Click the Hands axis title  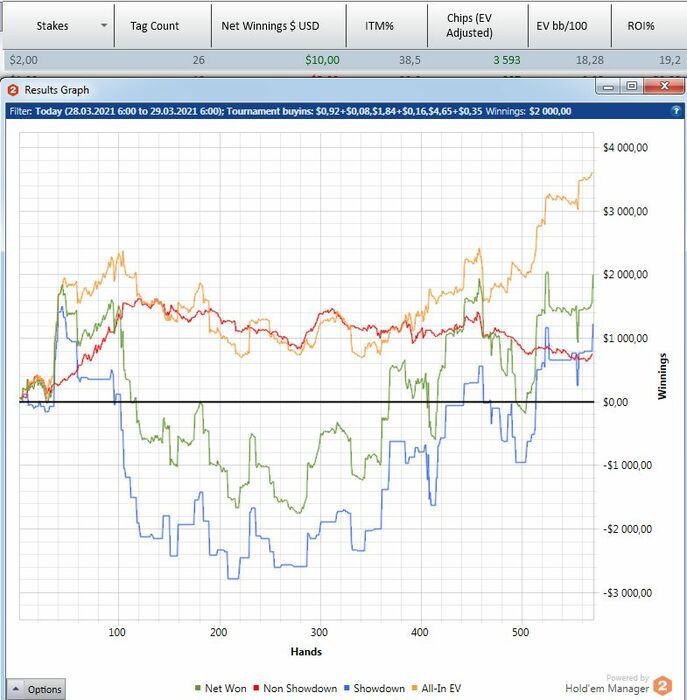306,652
